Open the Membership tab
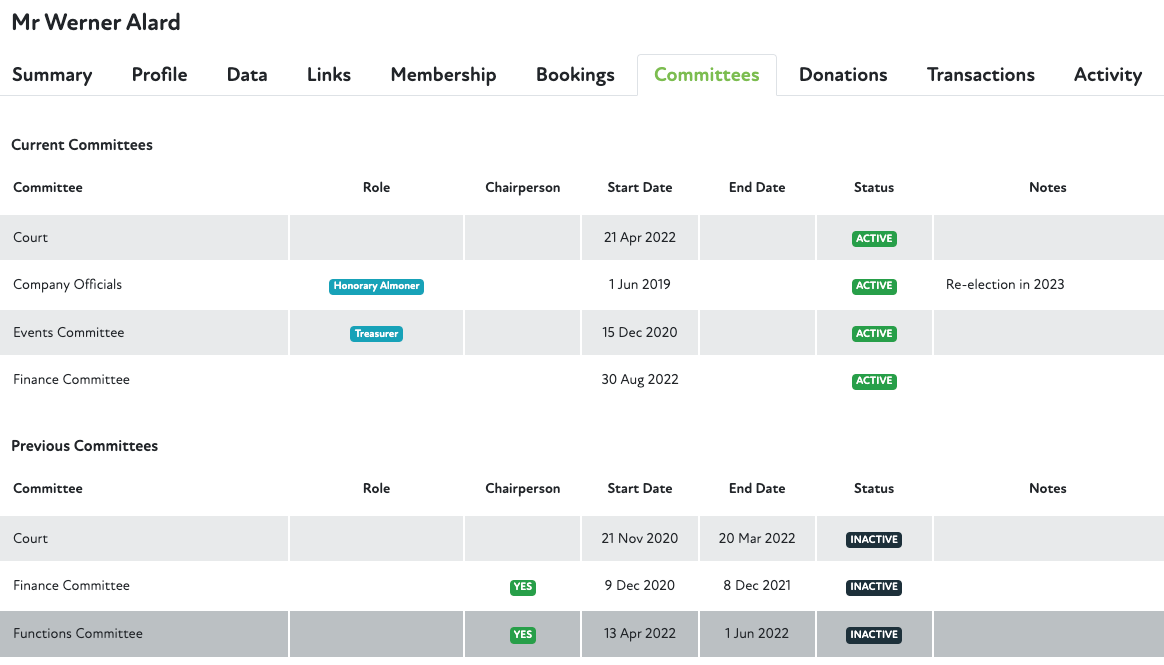Image resolution: width=1164 pixels, height=665 pixels. [x=443, y=75]
